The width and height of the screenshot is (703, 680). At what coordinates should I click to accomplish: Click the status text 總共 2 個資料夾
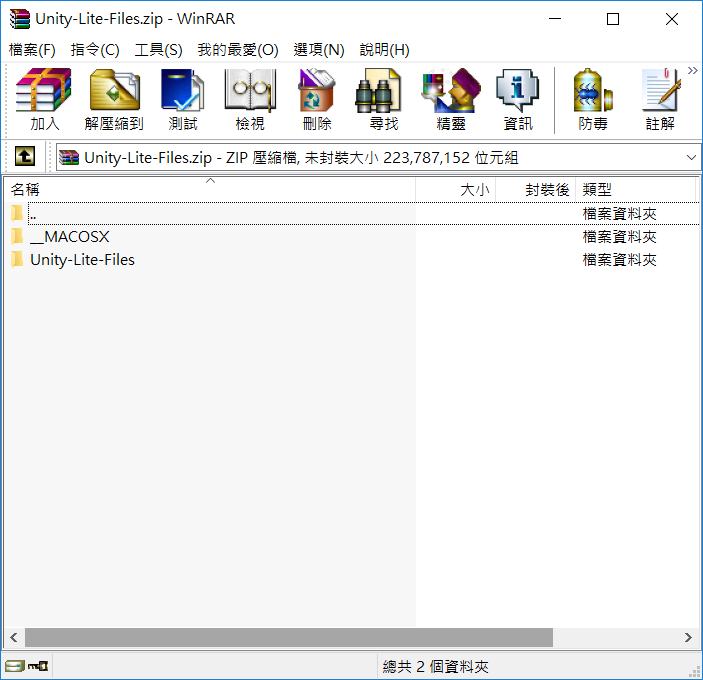[x=435, y=667]
